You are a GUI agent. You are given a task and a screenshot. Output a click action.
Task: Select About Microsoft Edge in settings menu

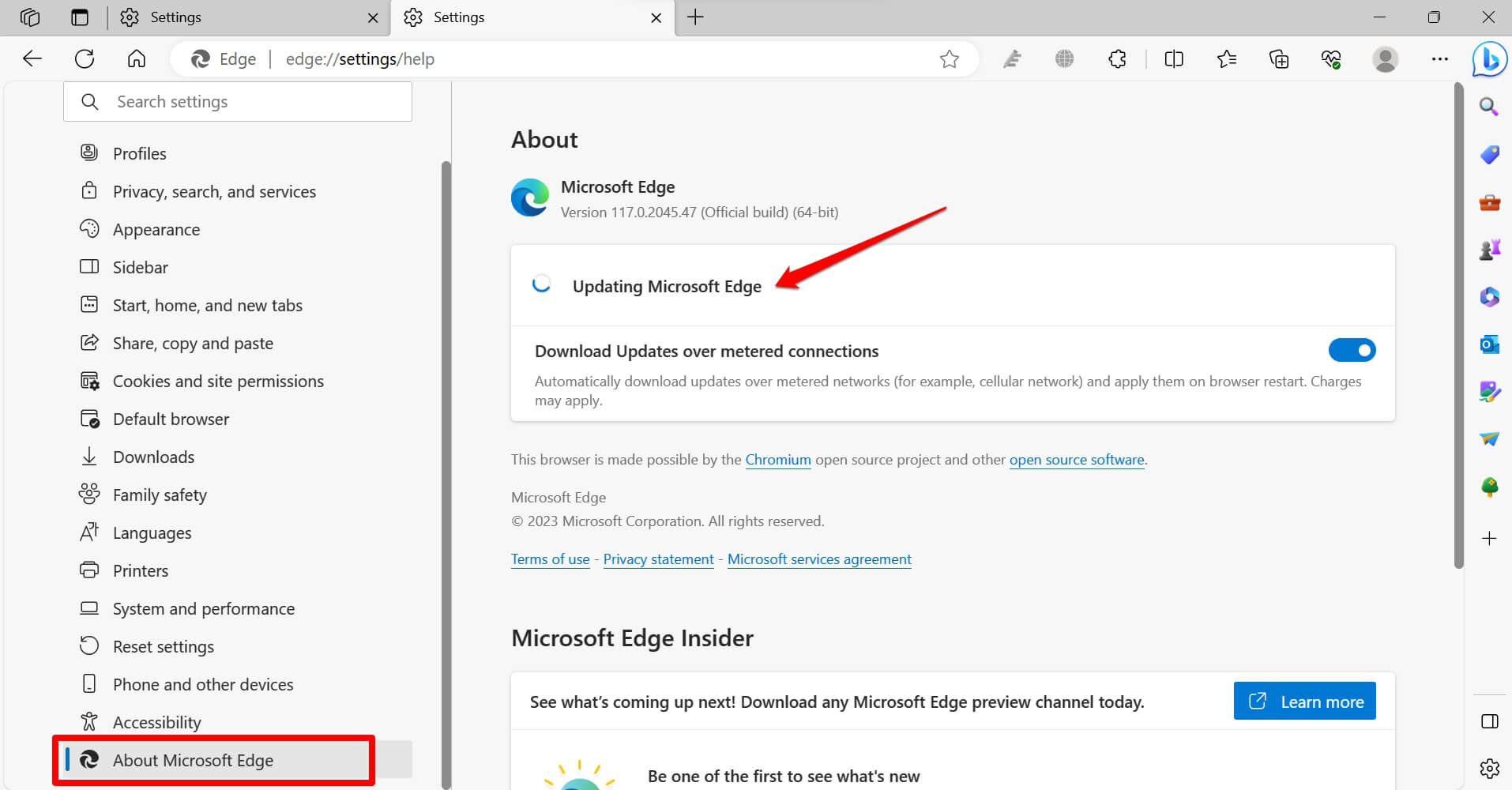(193, 760)
